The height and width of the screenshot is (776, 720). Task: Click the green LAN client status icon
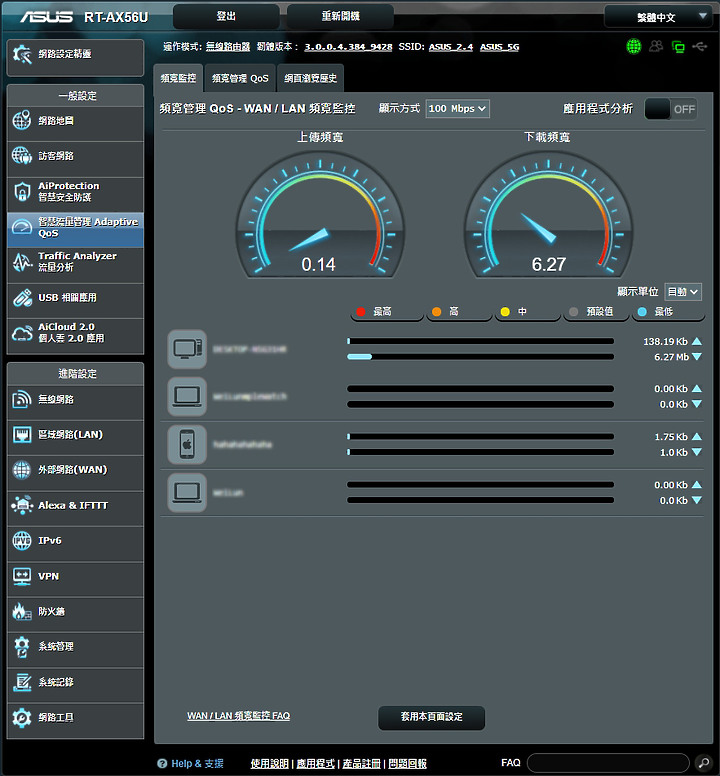pos(678,47)
